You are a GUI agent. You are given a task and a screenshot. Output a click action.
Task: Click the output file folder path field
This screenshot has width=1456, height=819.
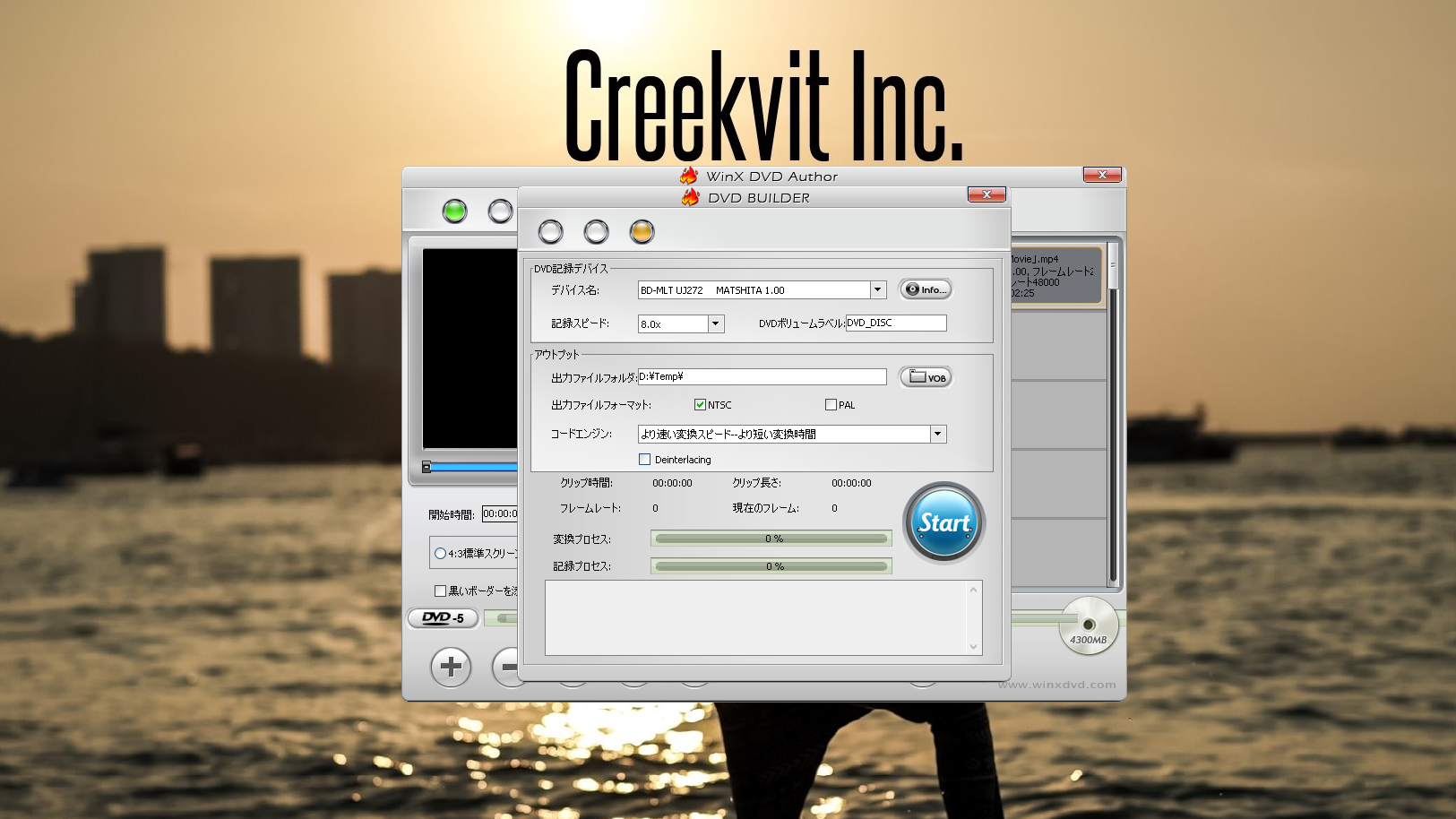[762, 377]
